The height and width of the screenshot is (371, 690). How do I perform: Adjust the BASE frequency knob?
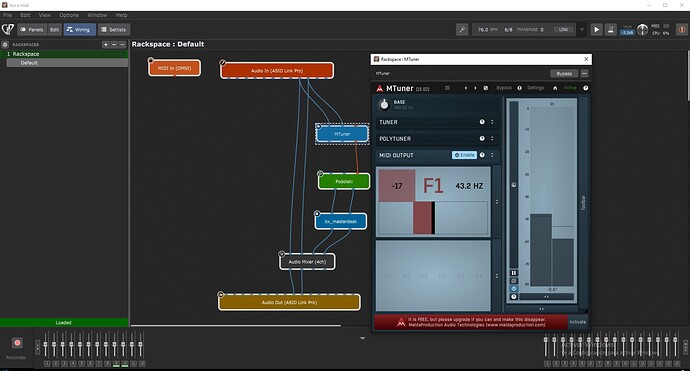384,104
